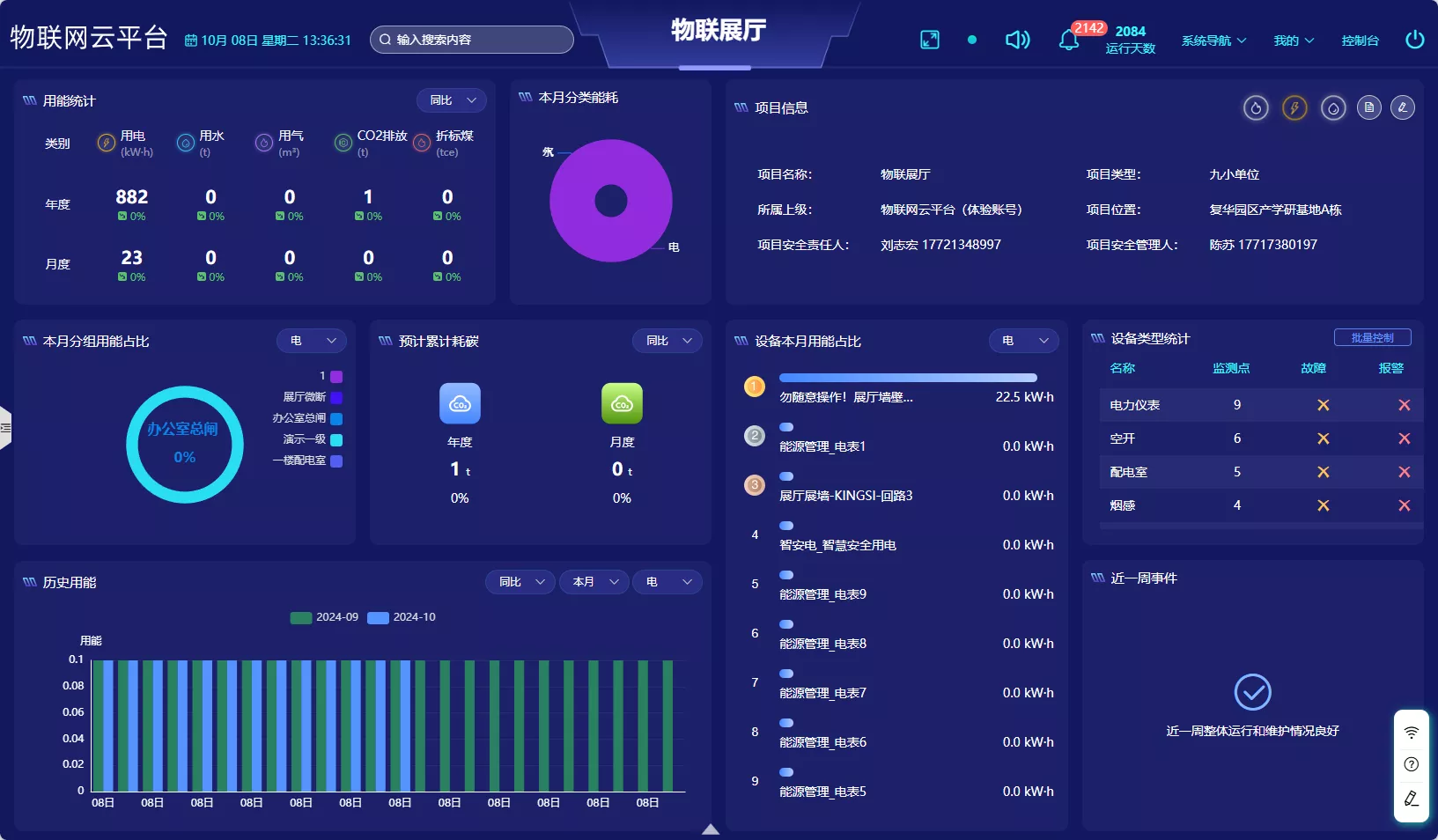Screen dimensions: 1438x840
Task: Click the 电力仪表 fault X mark
Action: coord(1323,405)
